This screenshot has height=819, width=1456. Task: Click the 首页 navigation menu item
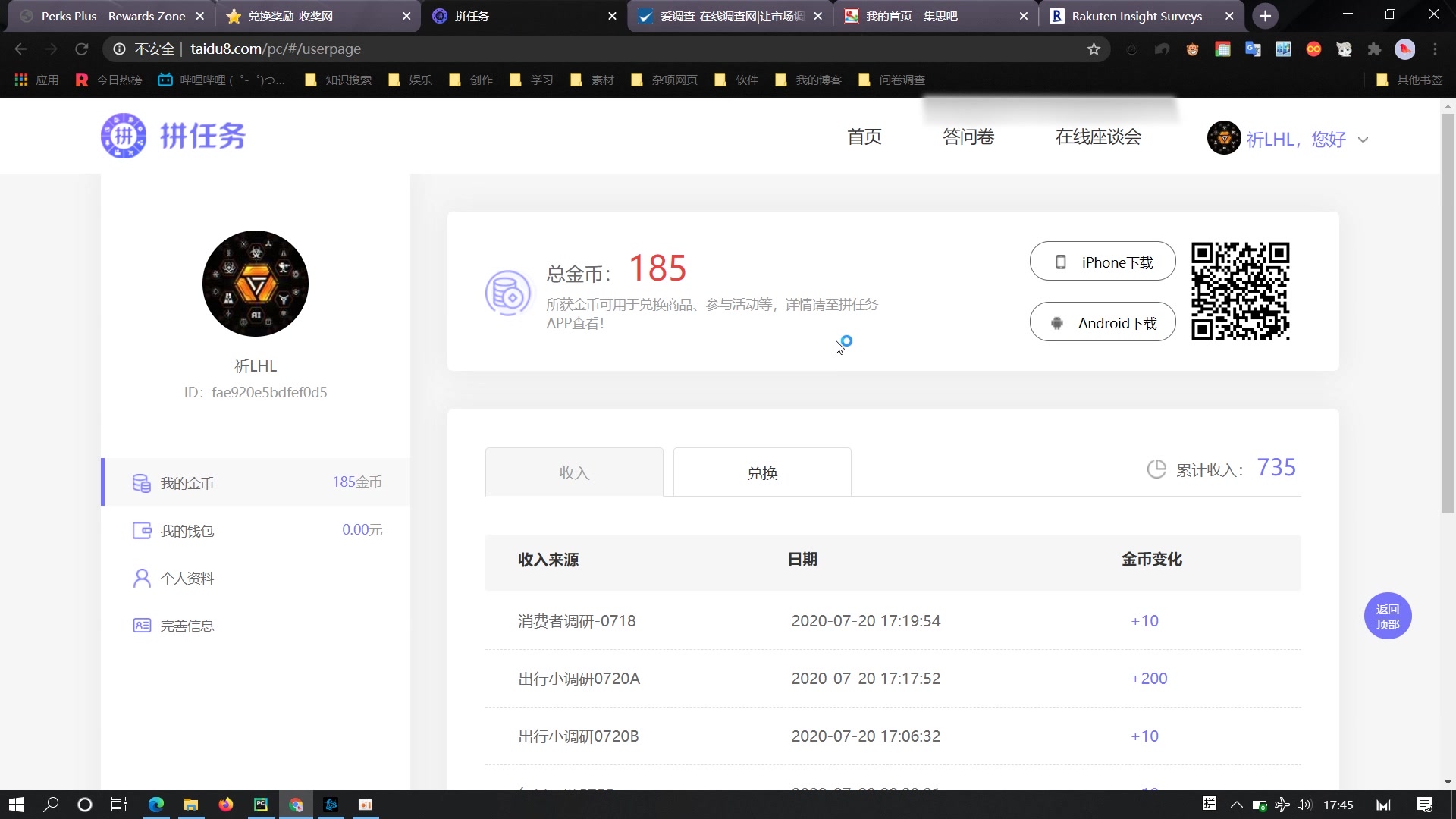pos(864,137)
